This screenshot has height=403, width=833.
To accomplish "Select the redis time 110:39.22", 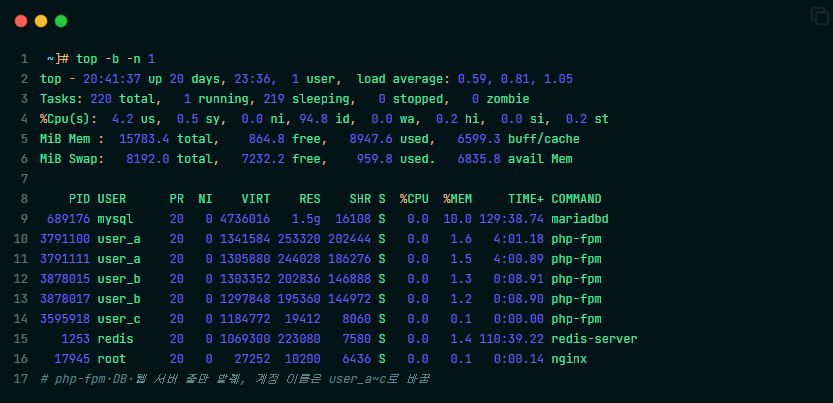I will (x=512, y=339).
